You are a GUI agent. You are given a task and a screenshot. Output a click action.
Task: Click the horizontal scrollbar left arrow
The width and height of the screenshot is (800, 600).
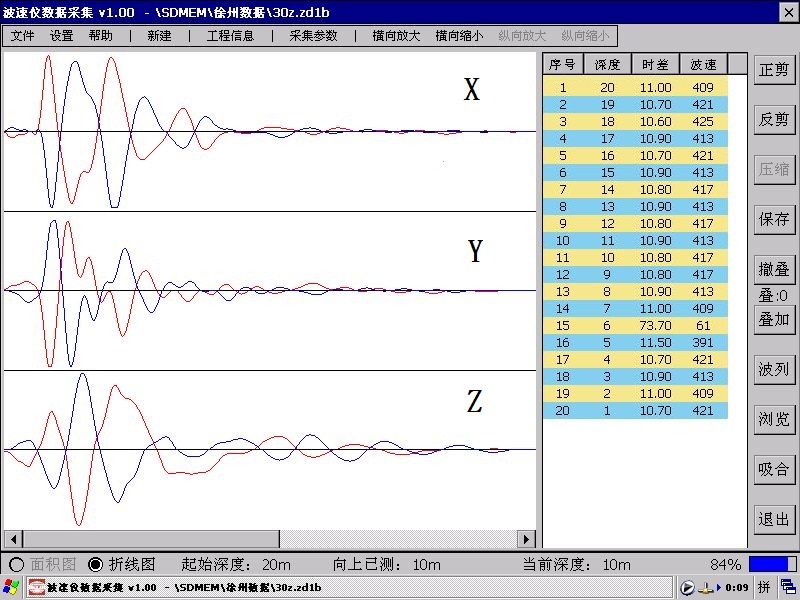[13, 539]
